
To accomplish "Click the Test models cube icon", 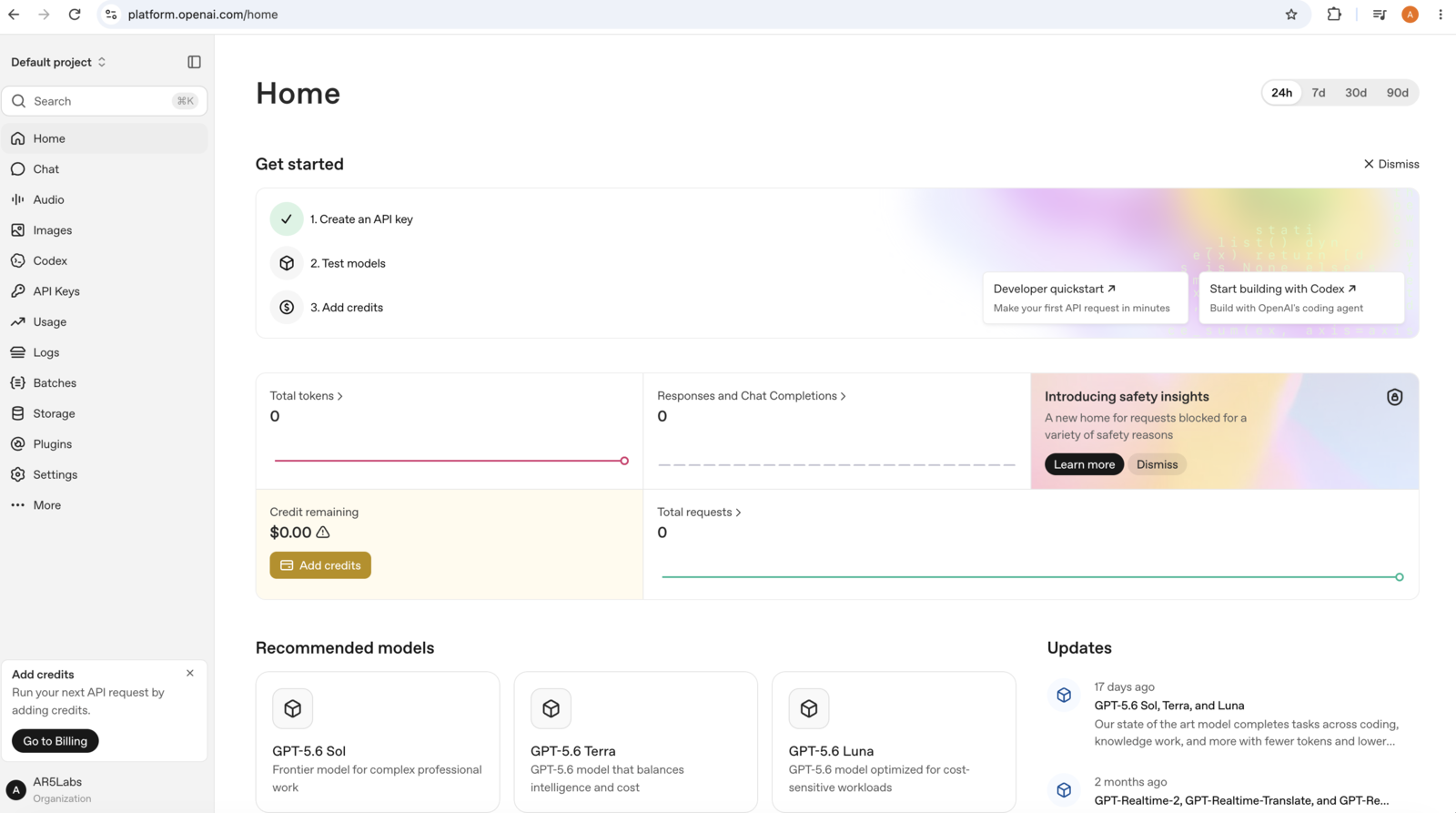I will tap(287, 263).
